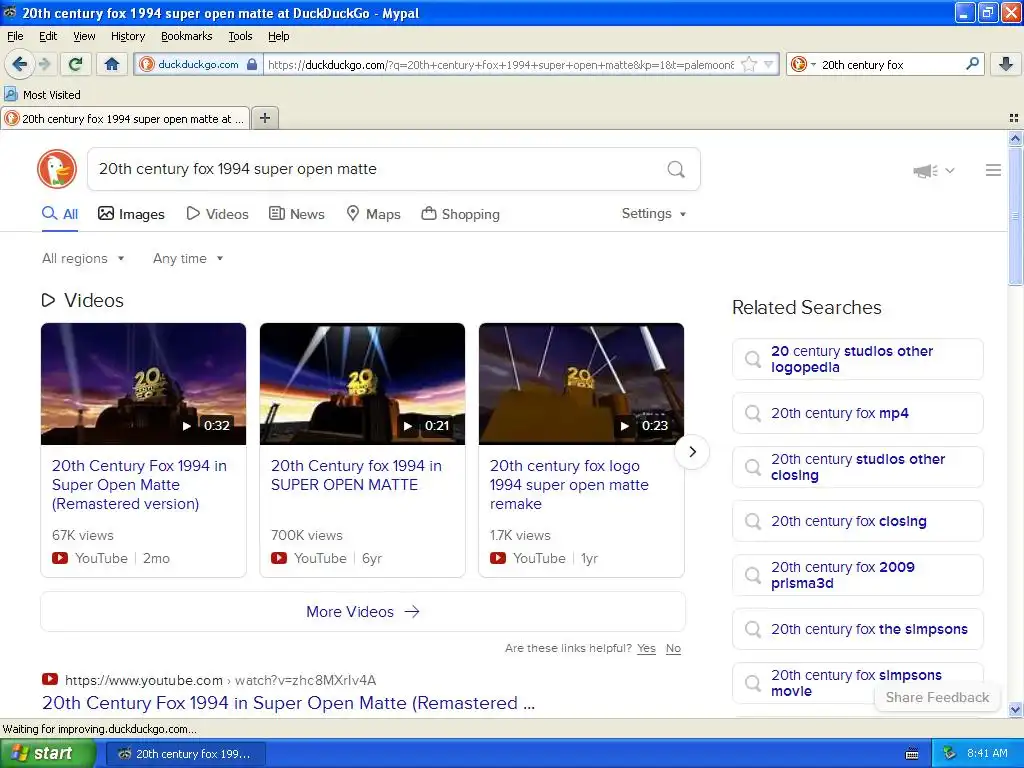
Task: Play the 0:21 SUPER OPEN MATTE video thumbnail
Action: [362, 384]
